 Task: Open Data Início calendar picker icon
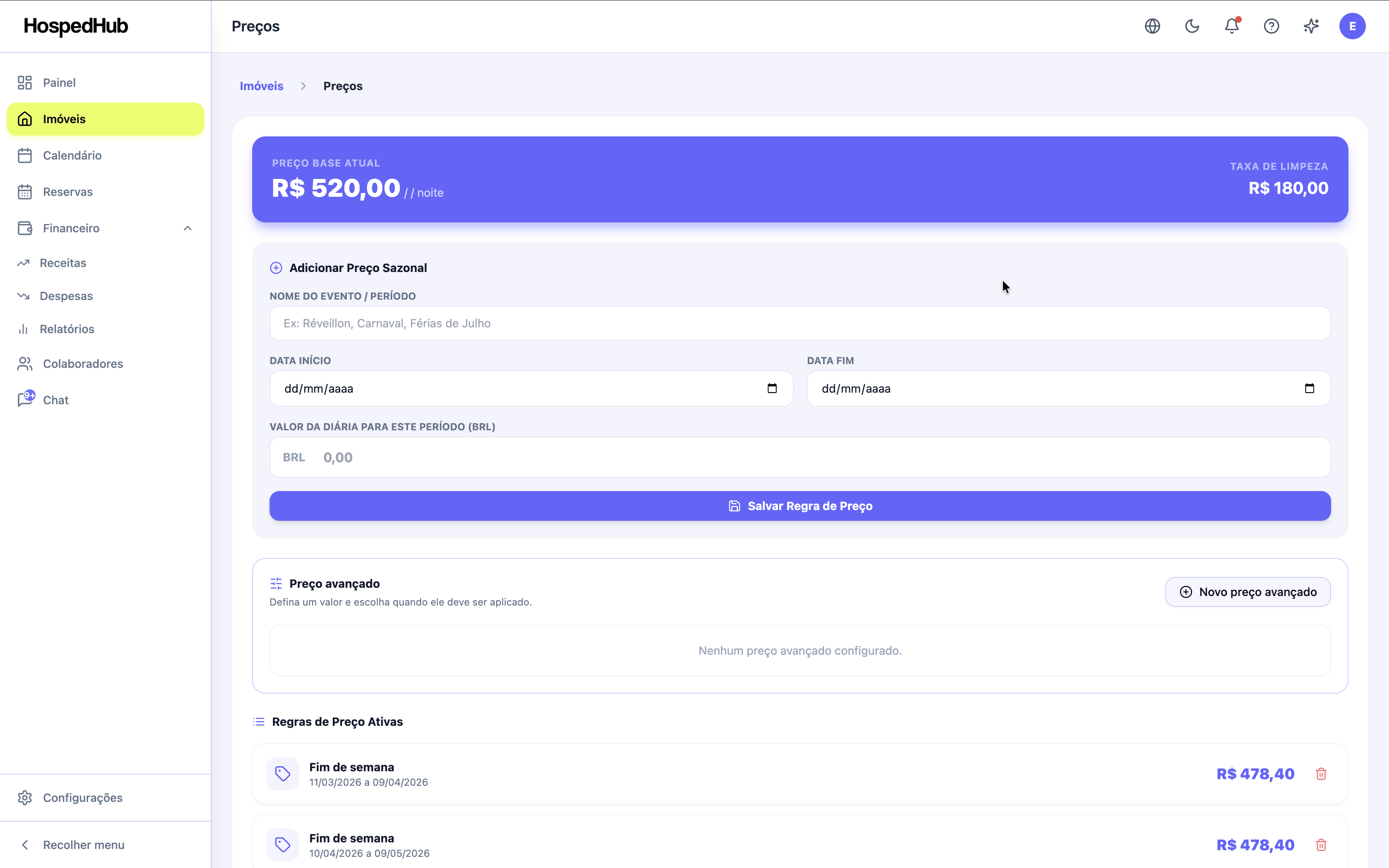(772, 389)
